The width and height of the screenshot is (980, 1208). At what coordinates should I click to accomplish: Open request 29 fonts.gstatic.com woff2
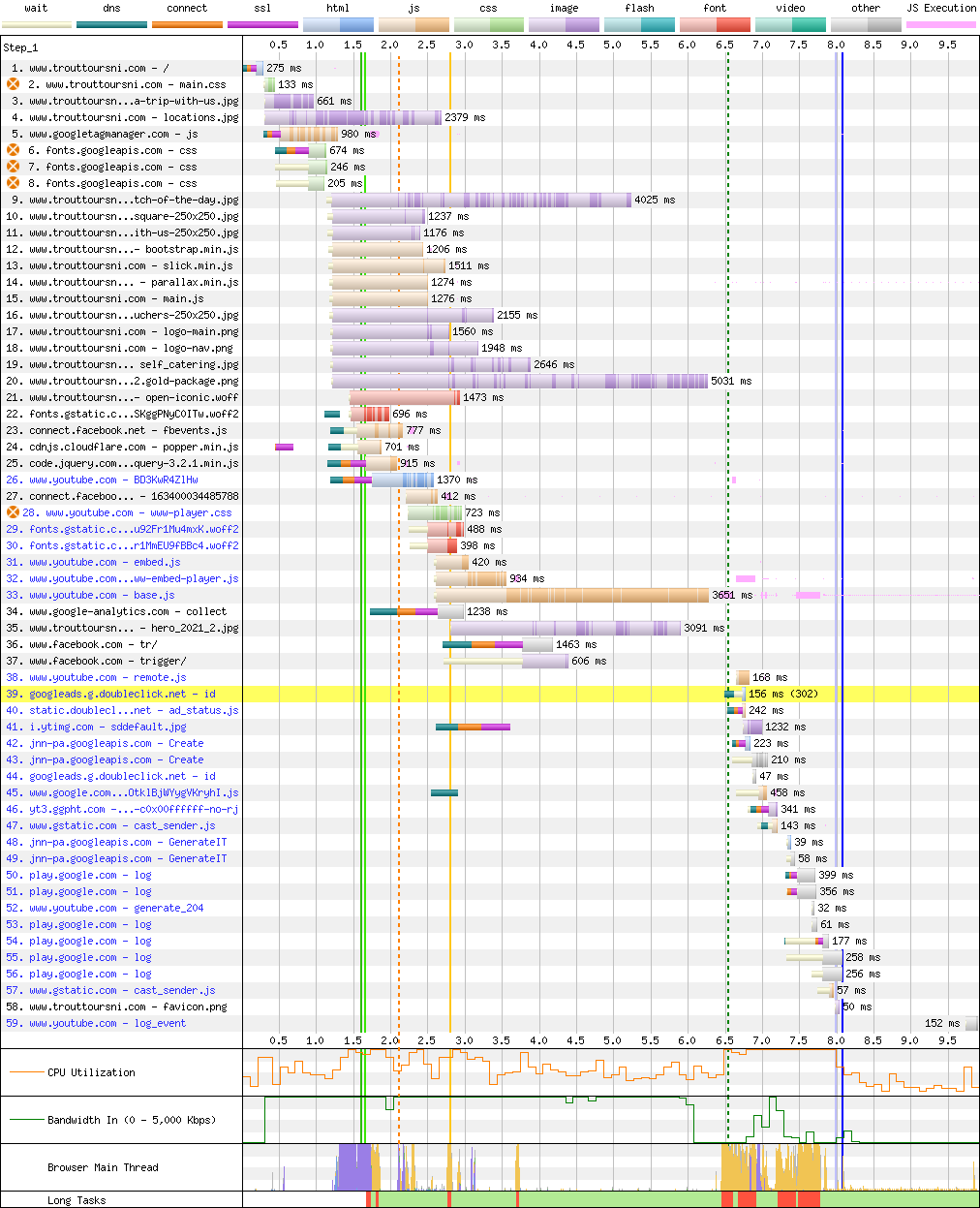122,529
